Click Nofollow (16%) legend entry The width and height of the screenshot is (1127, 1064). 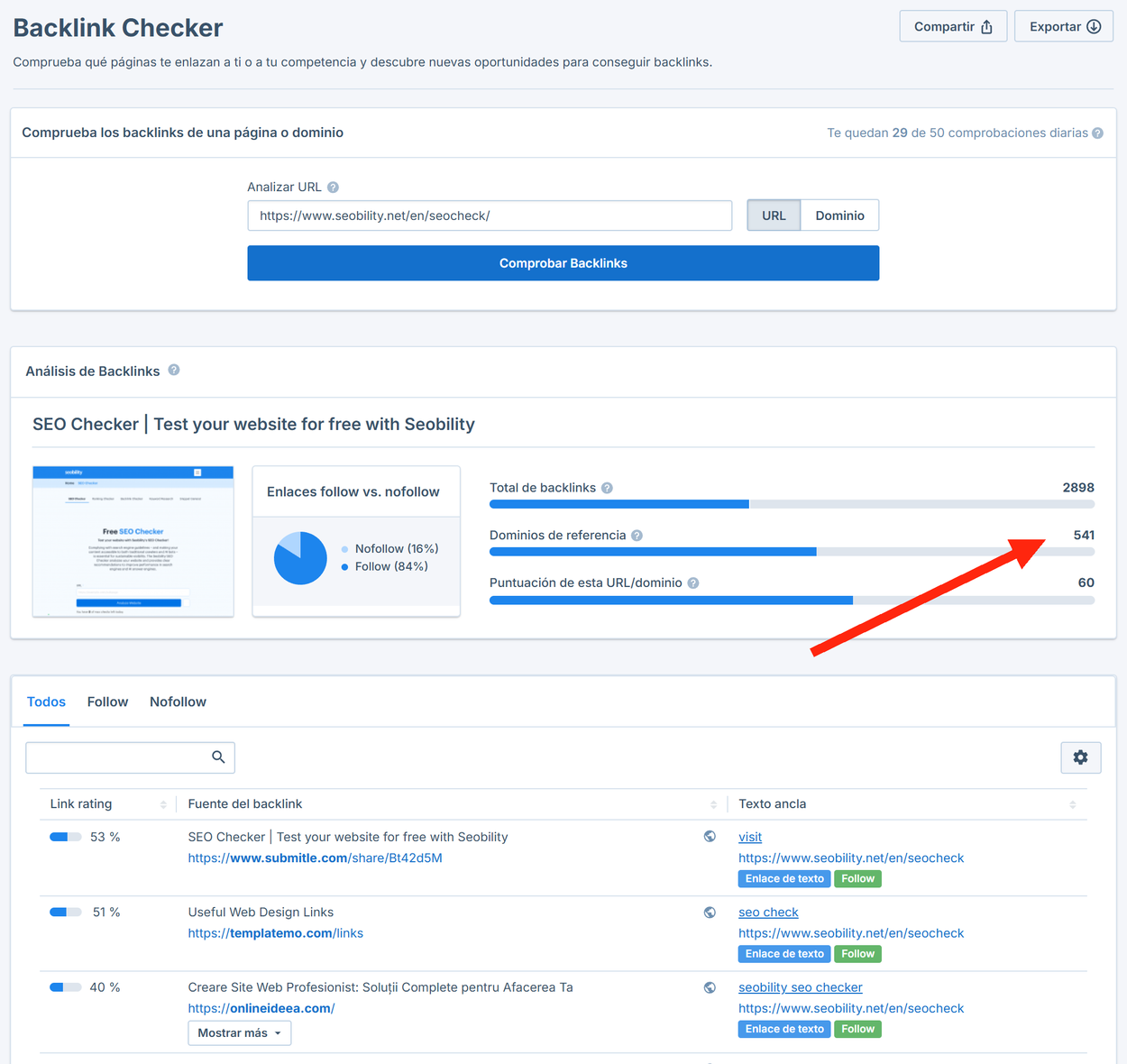click(389, 548)
